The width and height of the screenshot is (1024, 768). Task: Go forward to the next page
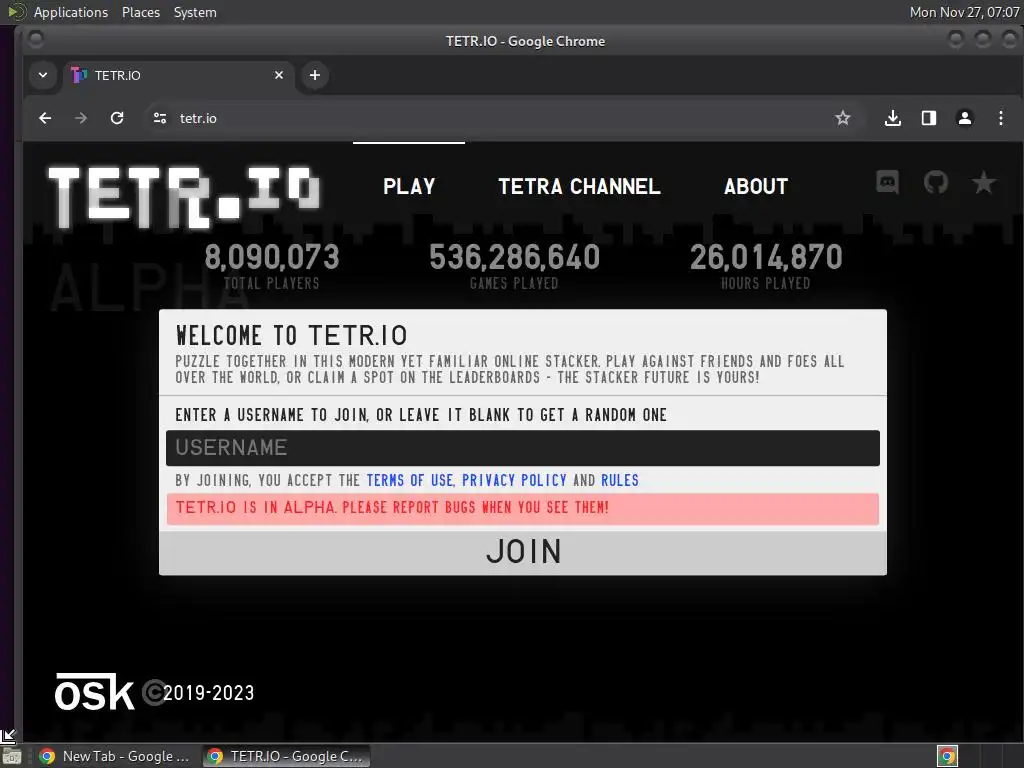point(81,118)
